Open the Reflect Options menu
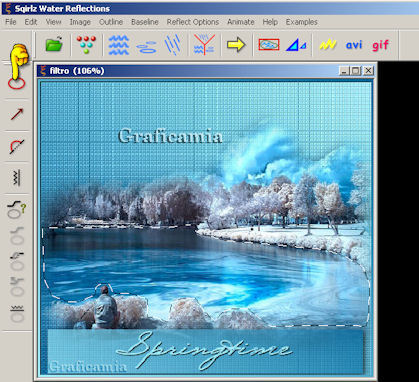Image resolution: width=419 pixels, height=382 pixels. click(x=193, y=22)
